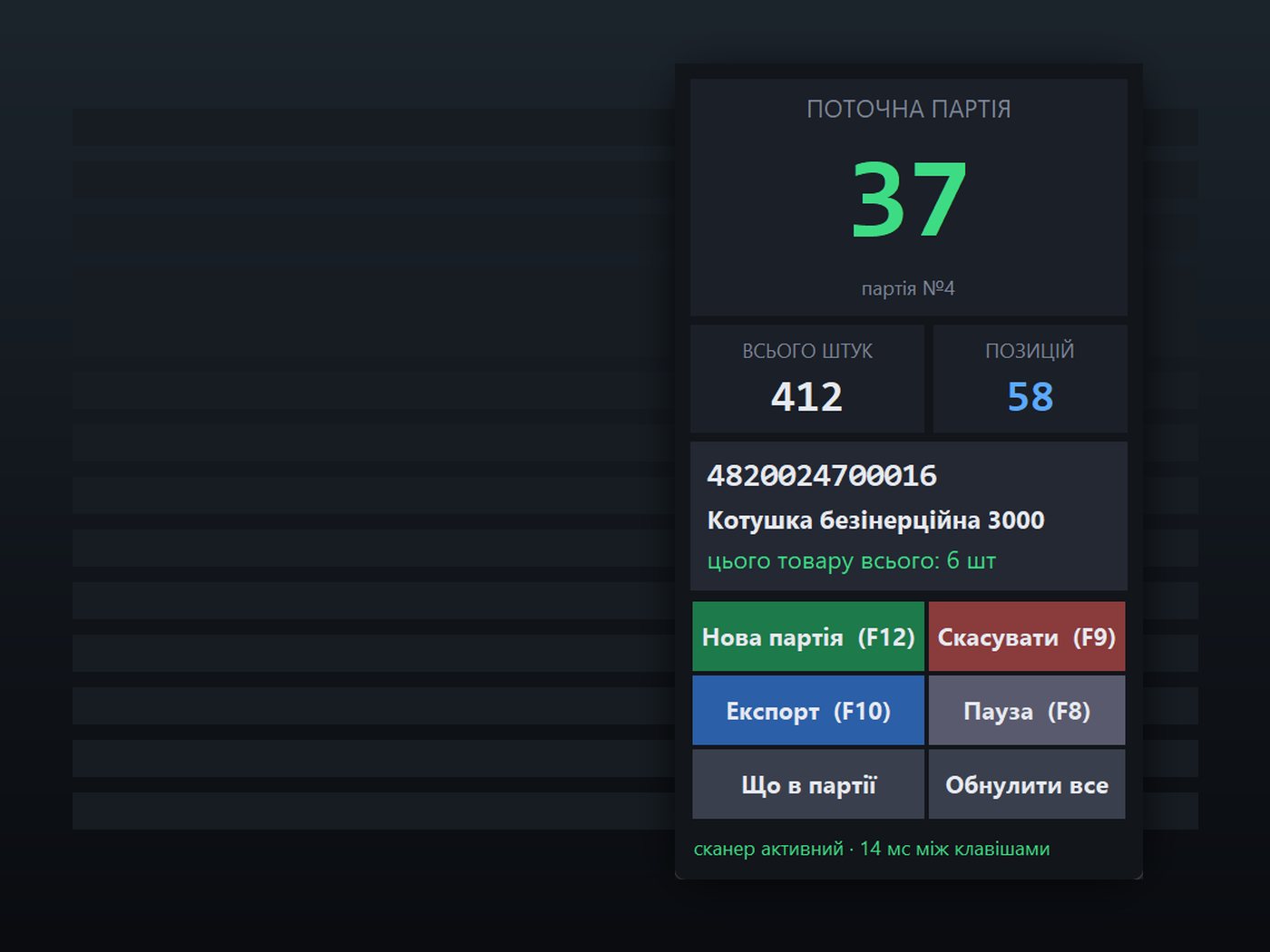The height and width of the screenshot is (952, 1270).
Task: Click the blue Експорт (F10) button
Action: click(808, 711)
